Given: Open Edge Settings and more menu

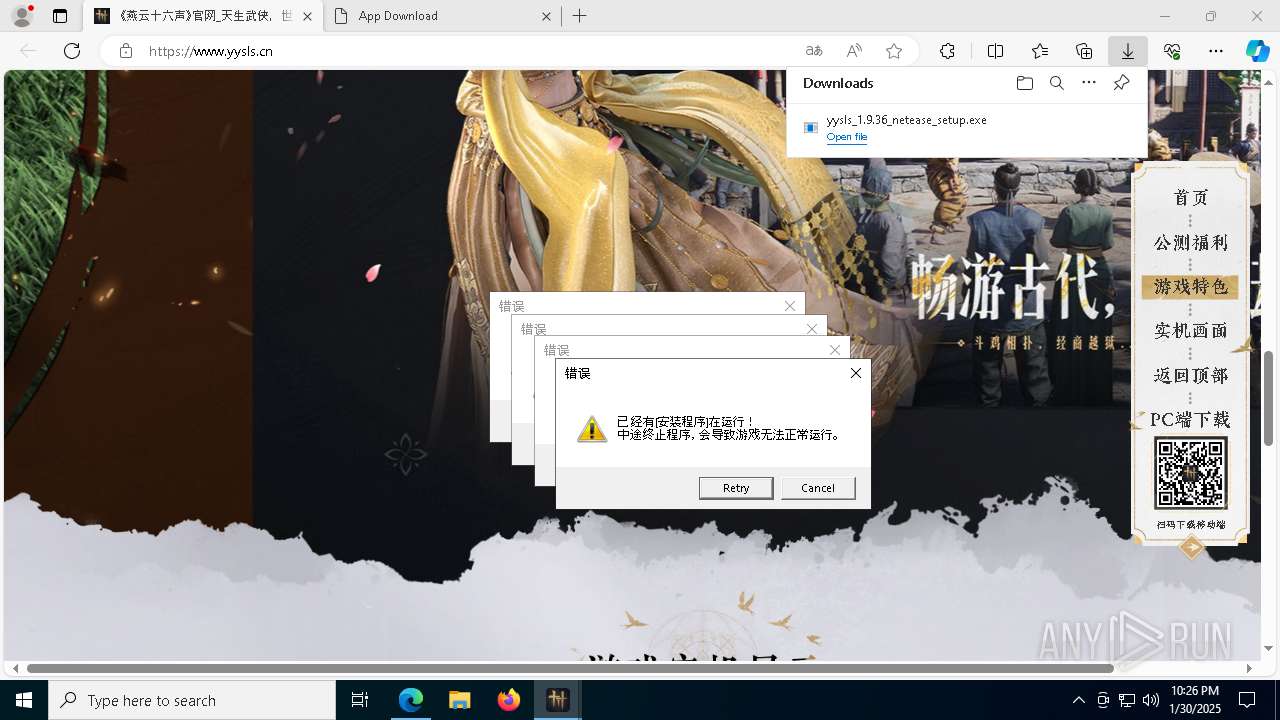Looking at the screenshot, I should click(x=1216, y=51).
